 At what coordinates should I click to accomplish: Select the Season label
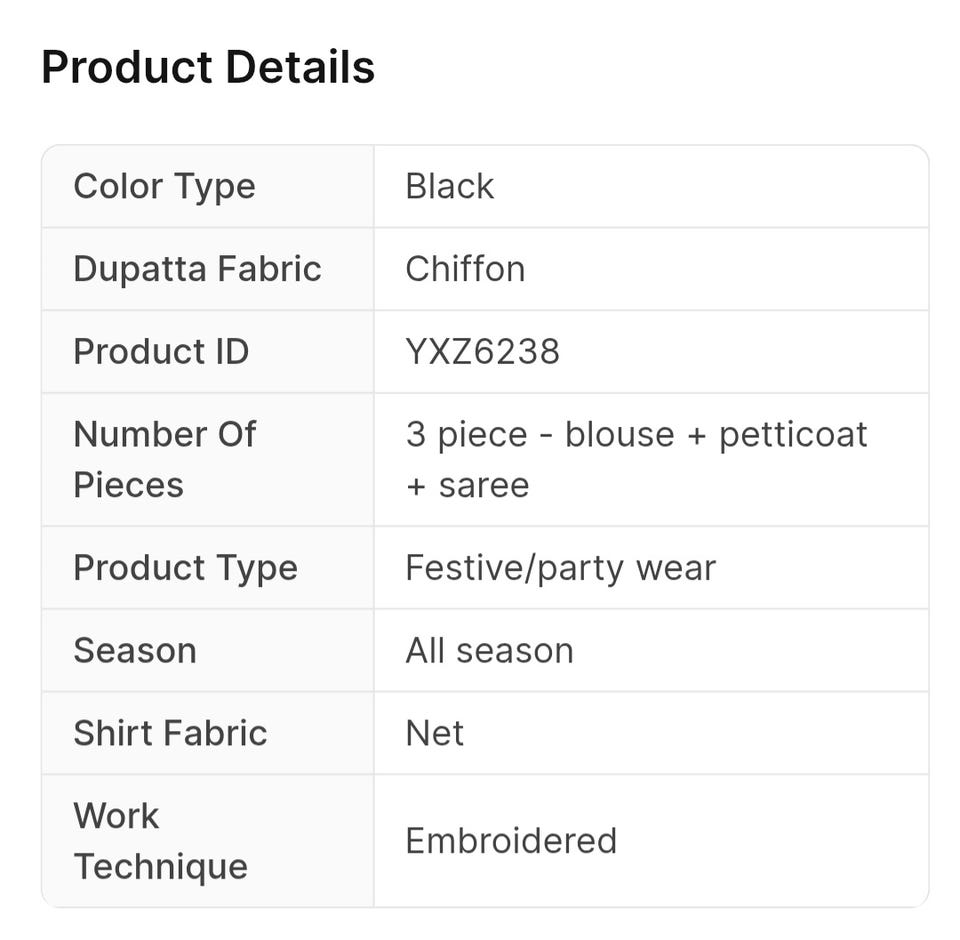pos(134,651)
